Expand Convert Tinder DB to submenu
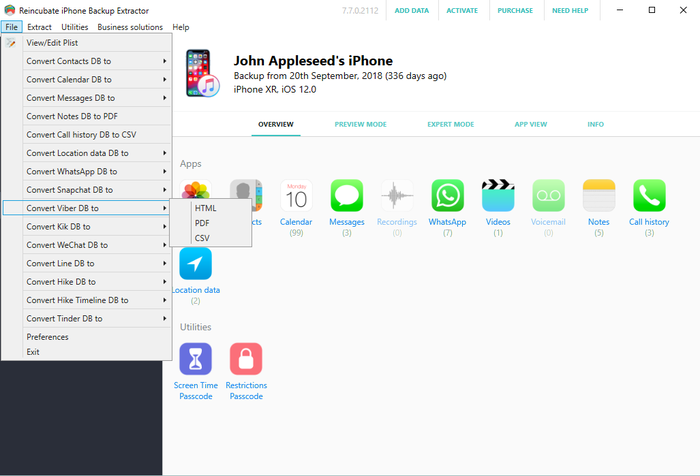Image resolution: width=700 pixels, height=476 pixels. [x=97, y=318]
